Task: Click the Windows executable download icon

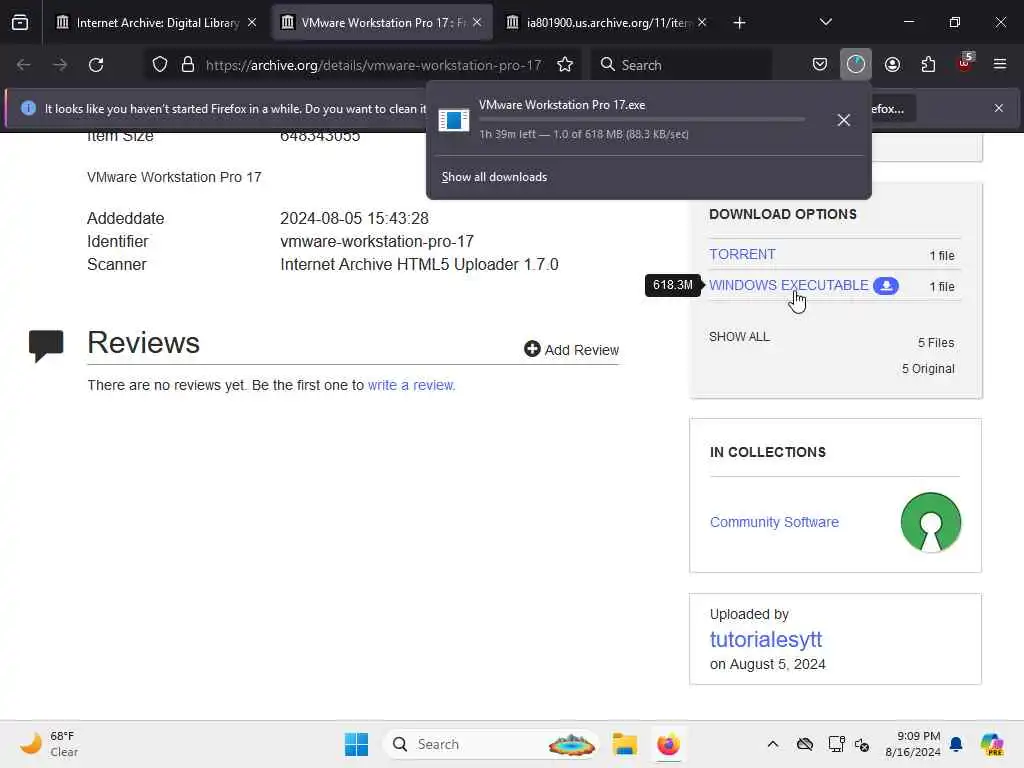Action: [886, 286]
